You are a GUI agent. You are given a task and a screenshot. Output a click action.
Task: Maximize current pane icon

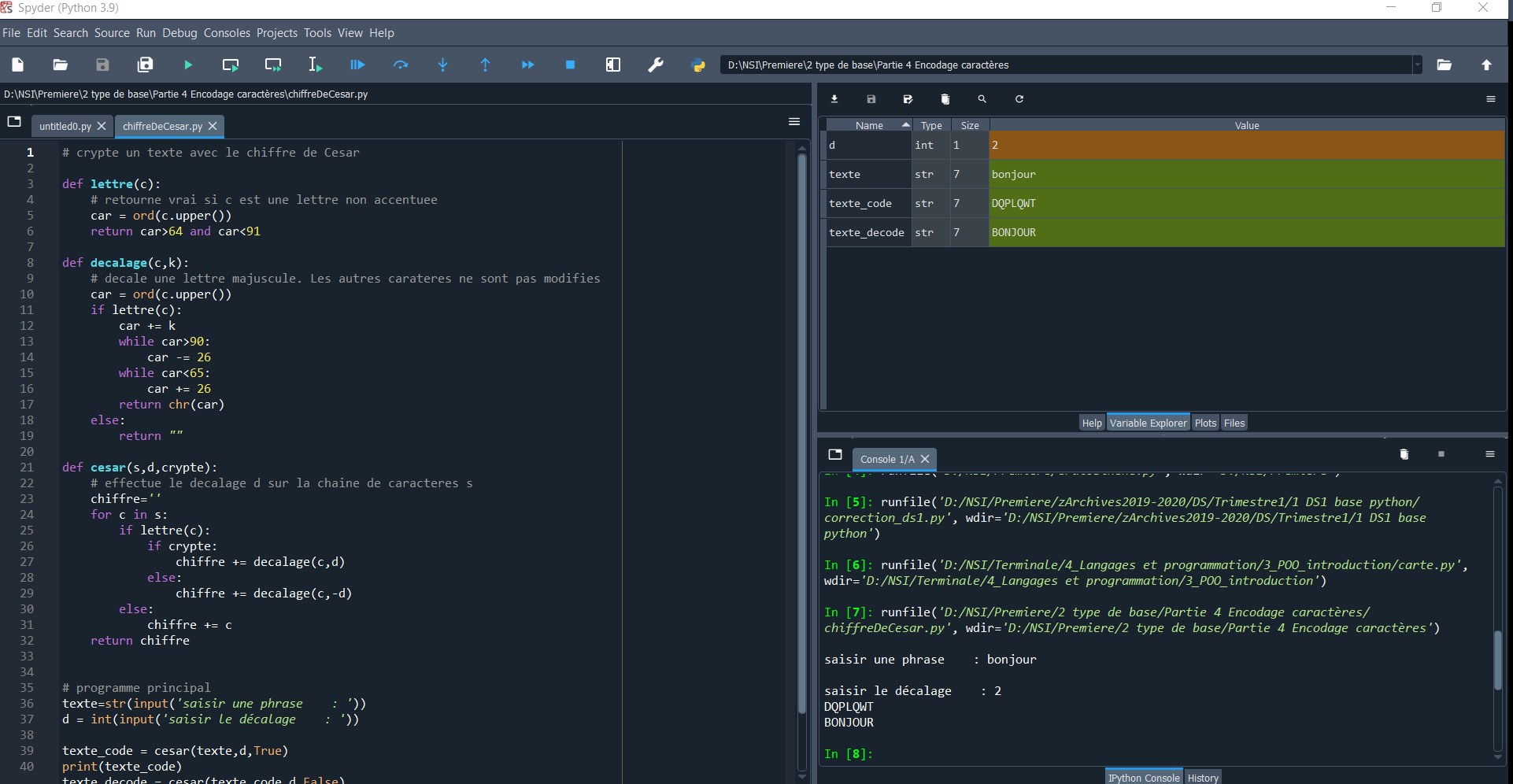pyautogui.click(x=613, y=65)
